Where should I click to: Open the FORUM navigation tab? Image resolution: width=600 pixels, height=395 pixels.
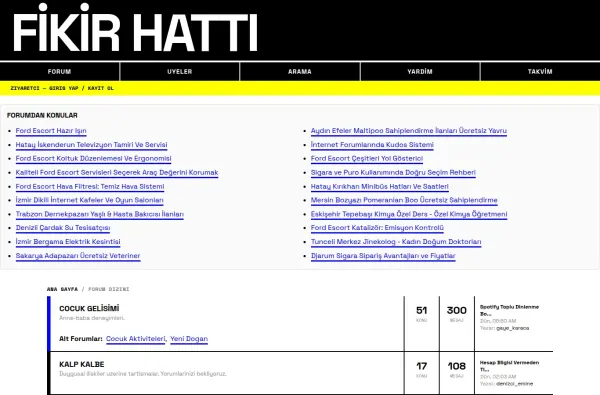[x=59, y=72]
